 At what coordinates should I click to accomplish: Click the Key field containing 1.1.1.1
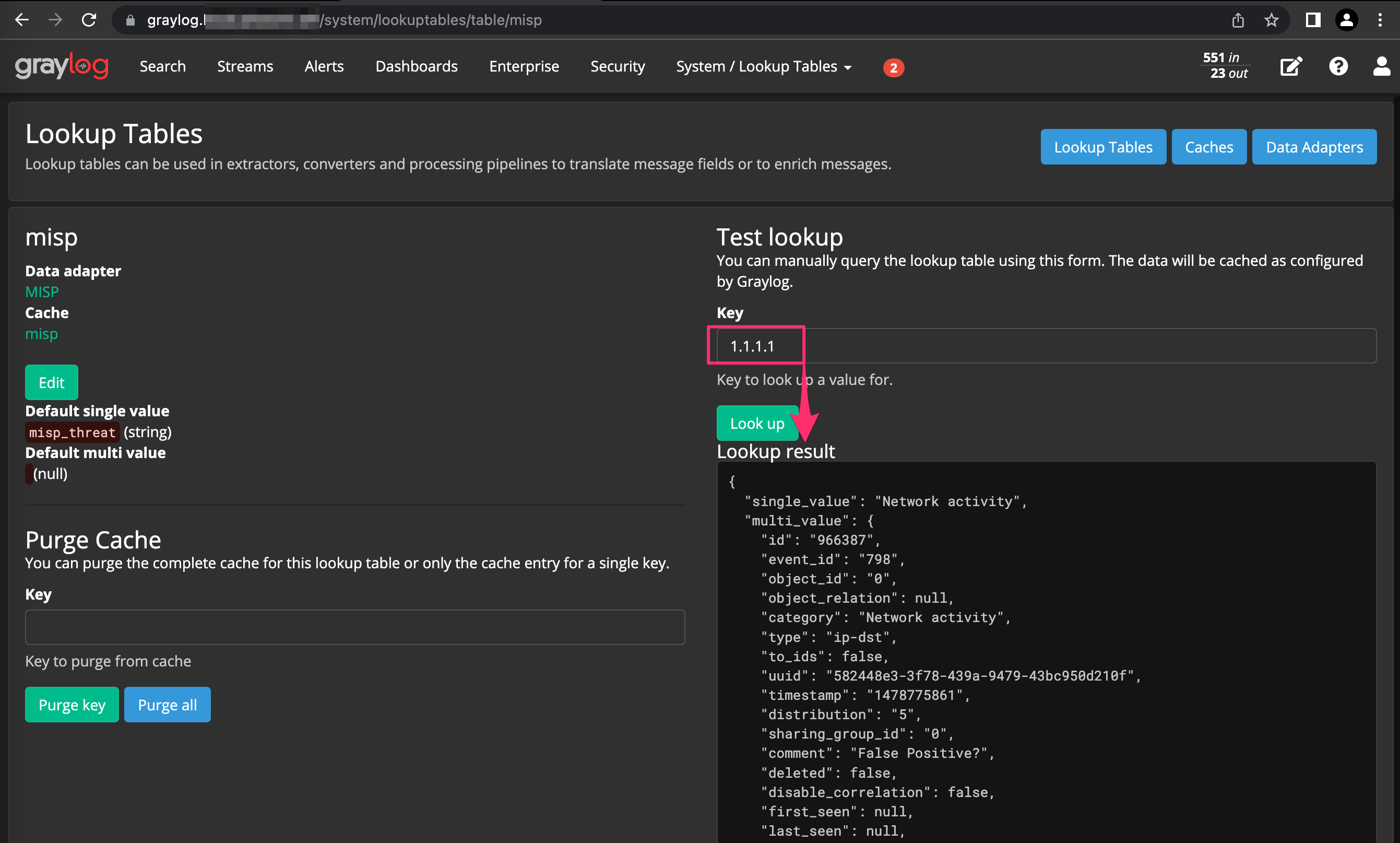(x=755, y=345)
